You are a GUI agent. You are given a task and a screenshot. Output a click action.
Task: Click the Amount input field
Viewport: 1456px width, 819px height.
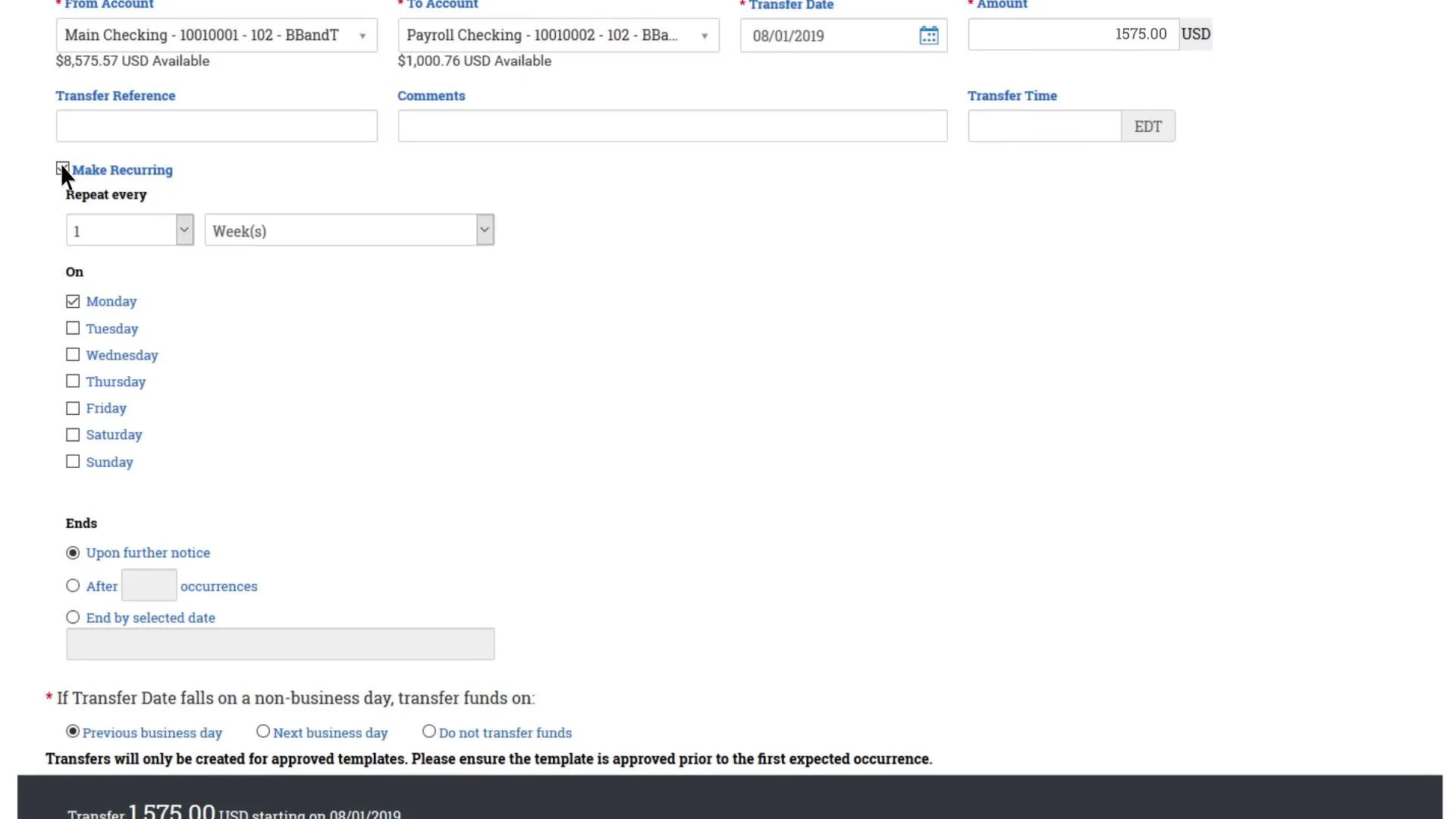1072,35
